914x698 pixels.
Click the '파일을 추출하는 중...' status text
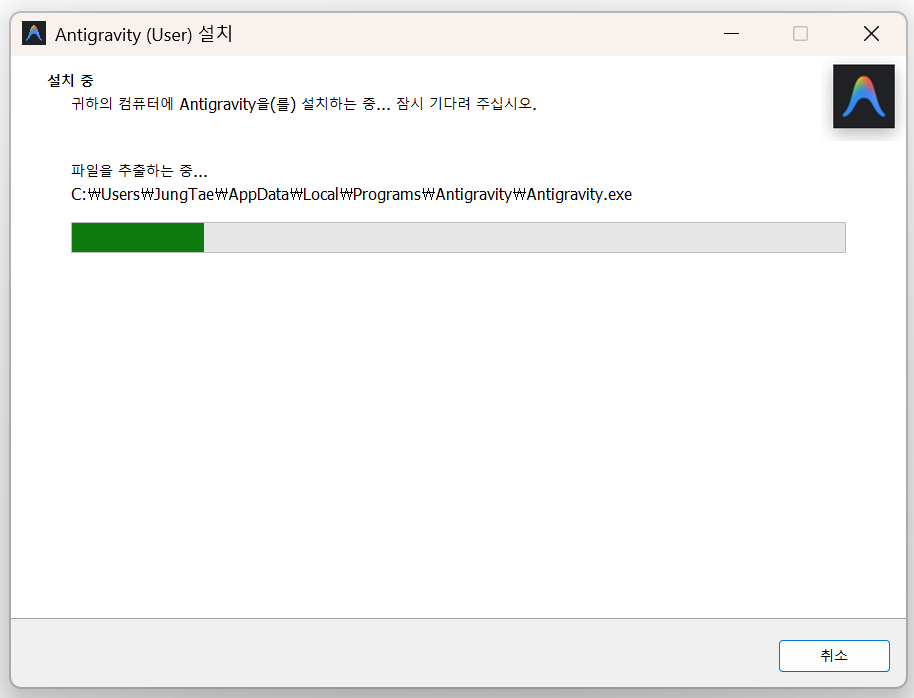click(139, 171)
